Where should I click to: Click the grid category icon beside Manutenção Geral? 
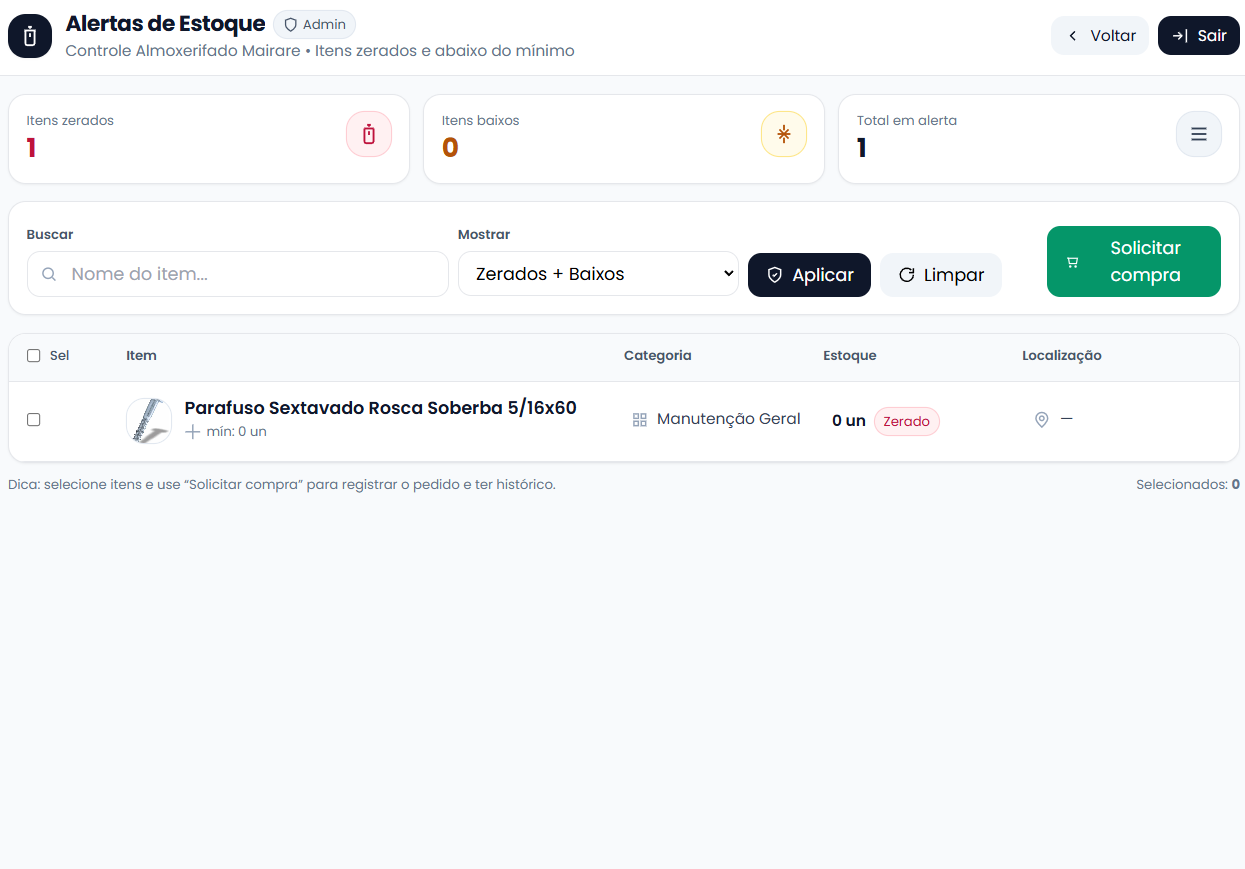pos(640,420)
